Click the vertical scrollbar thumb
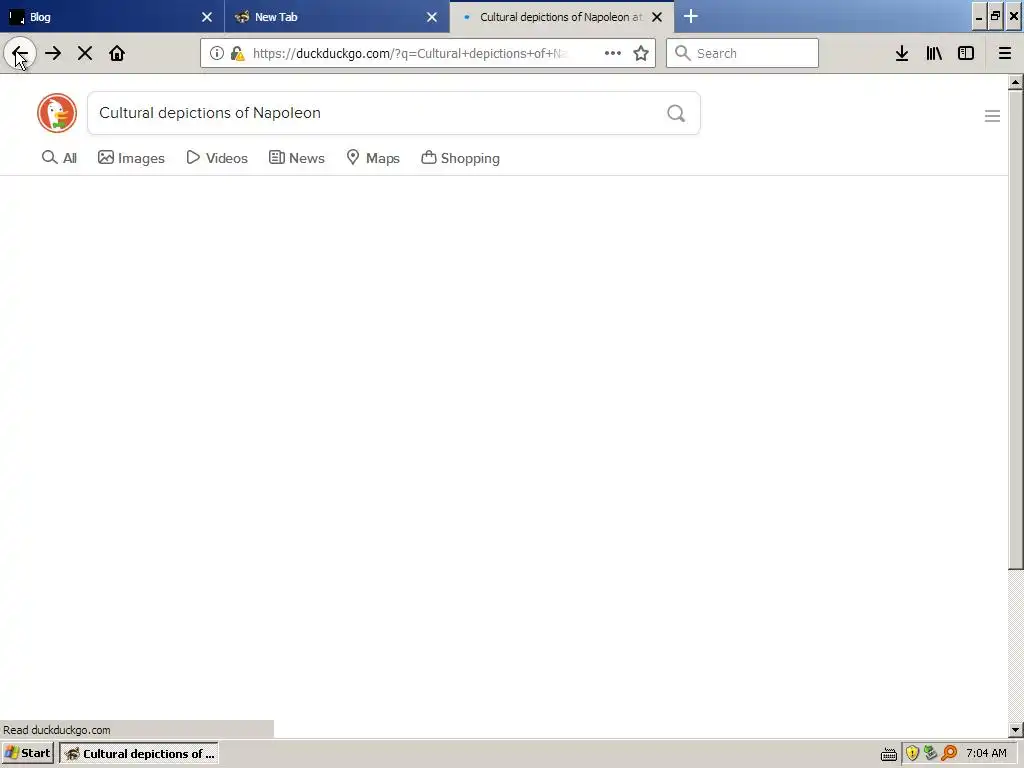 1016,330
